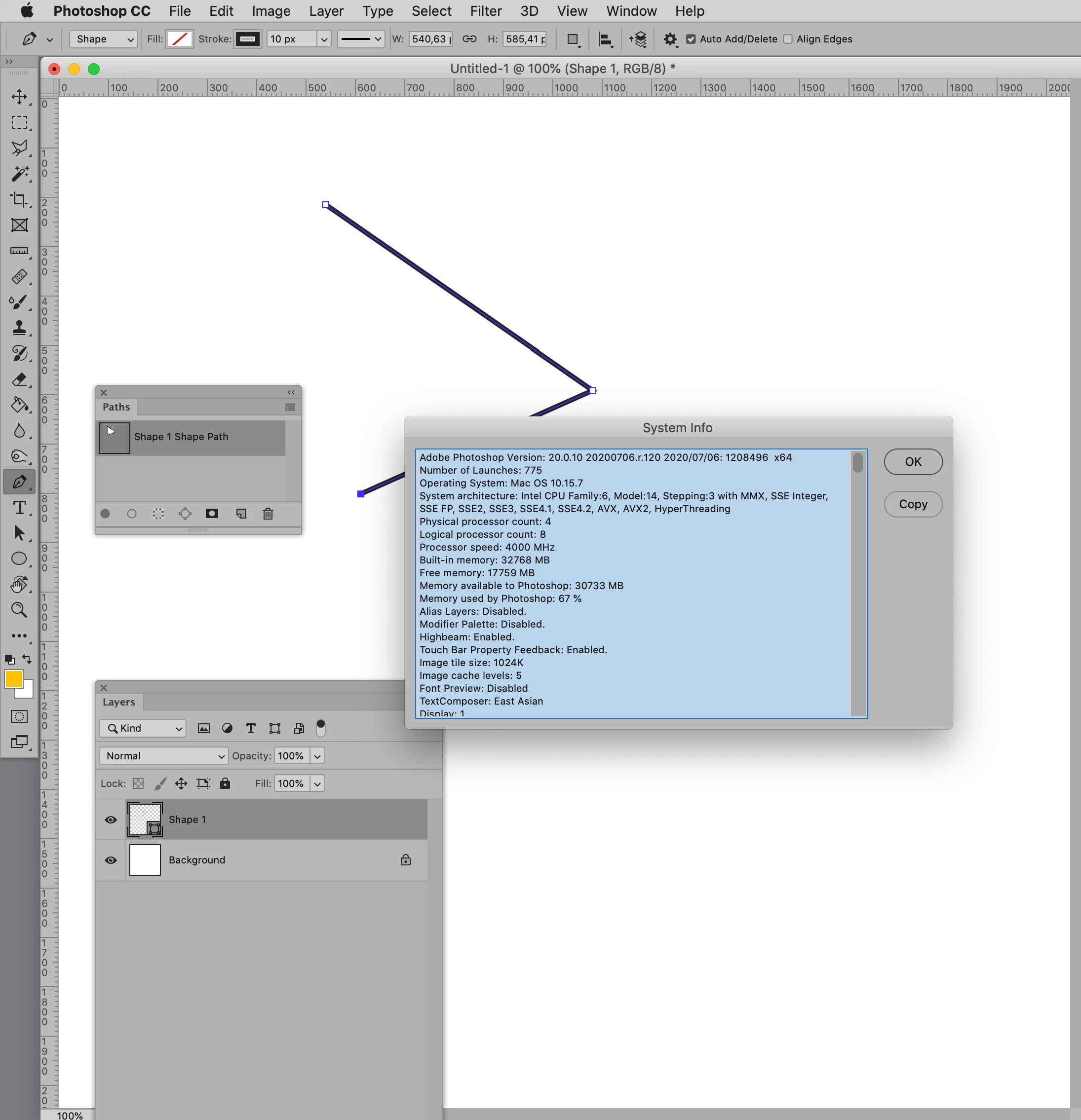Open path operations in options bar
The height and width of the screenshot is (1120, 1081).
click(572, 39)
